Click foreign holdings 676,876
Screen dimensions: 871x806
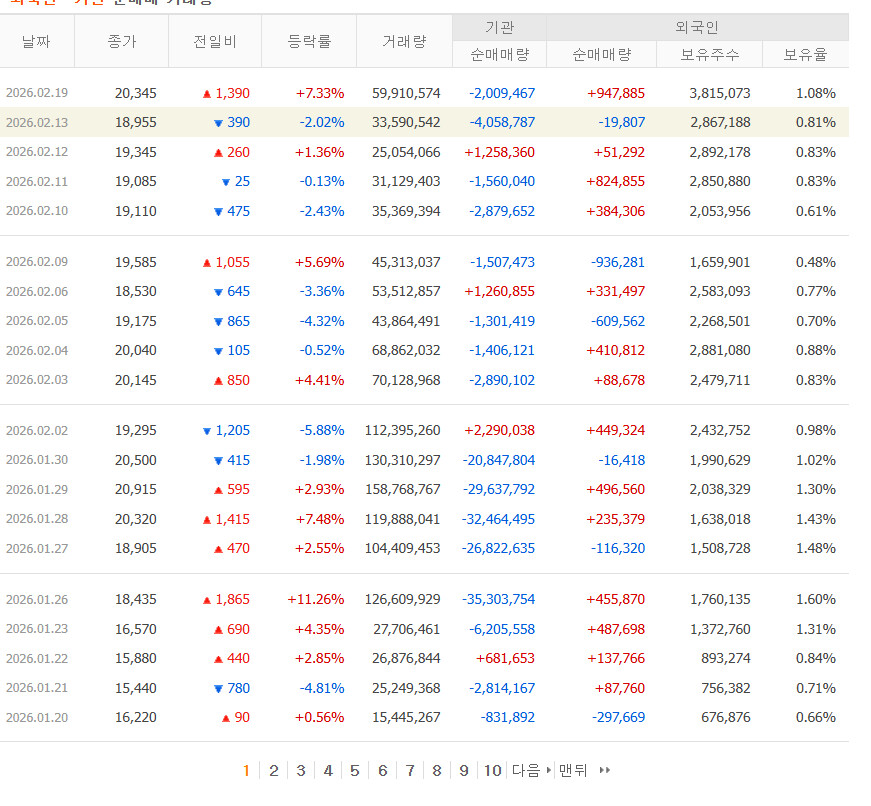tap(725, 717)
